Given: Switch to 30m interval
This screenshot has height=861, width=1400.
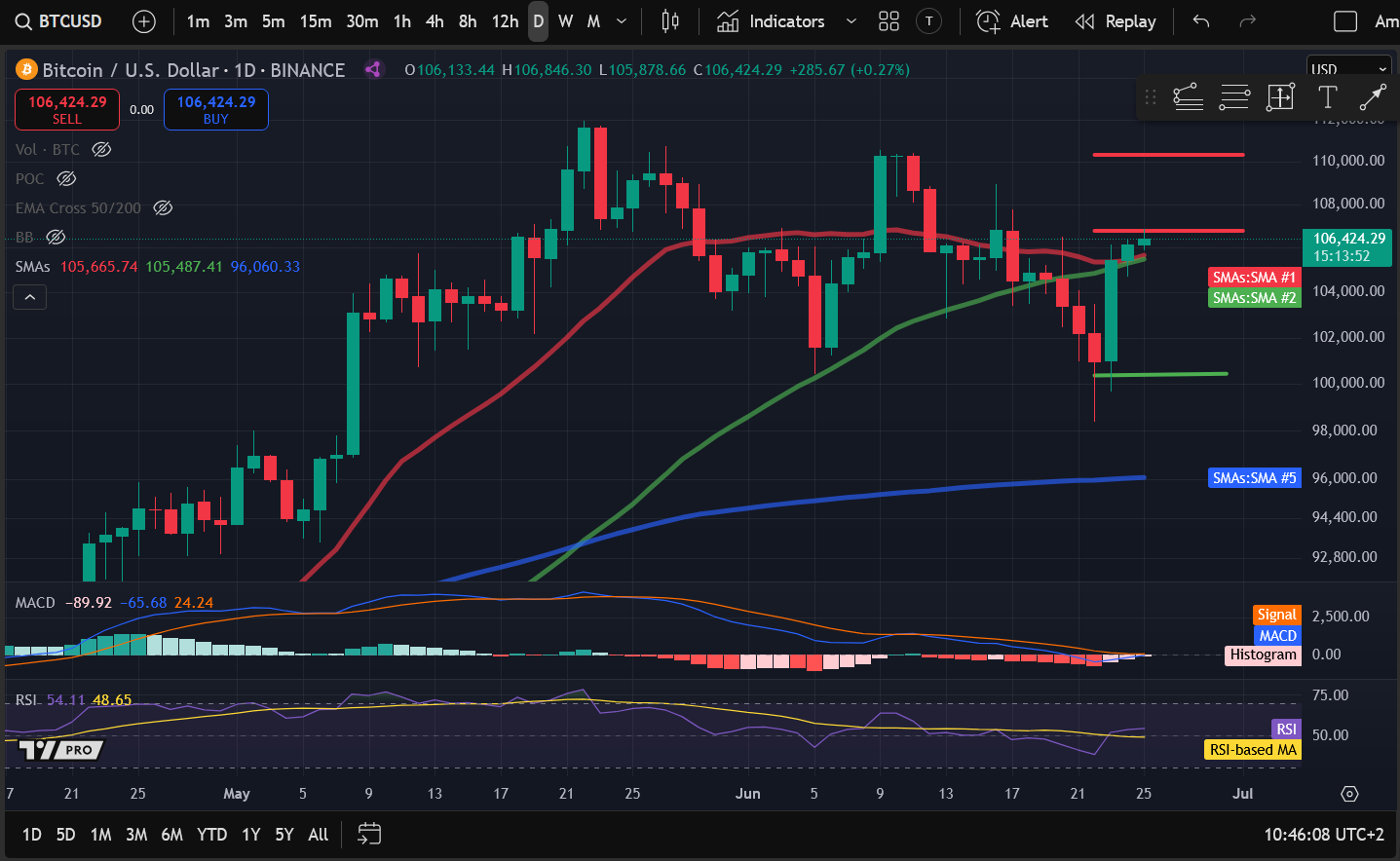Looking at the screenshot, I should tap(362, 21).
